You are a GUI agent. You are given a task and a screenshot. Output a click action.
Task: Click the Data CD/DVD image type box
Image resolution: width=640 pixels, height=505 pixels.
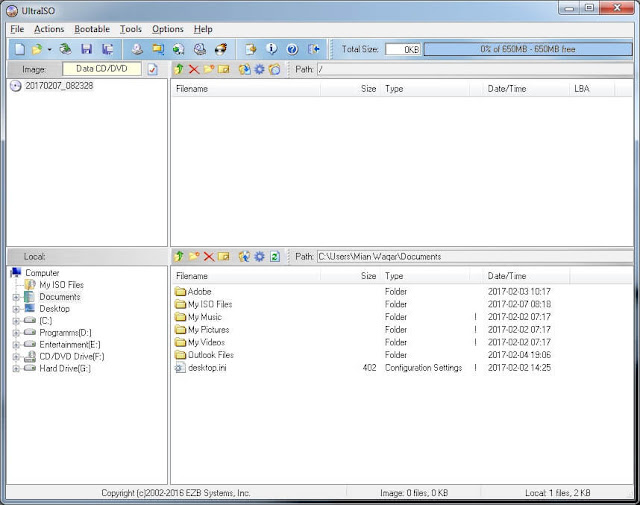tap(102, 69)
